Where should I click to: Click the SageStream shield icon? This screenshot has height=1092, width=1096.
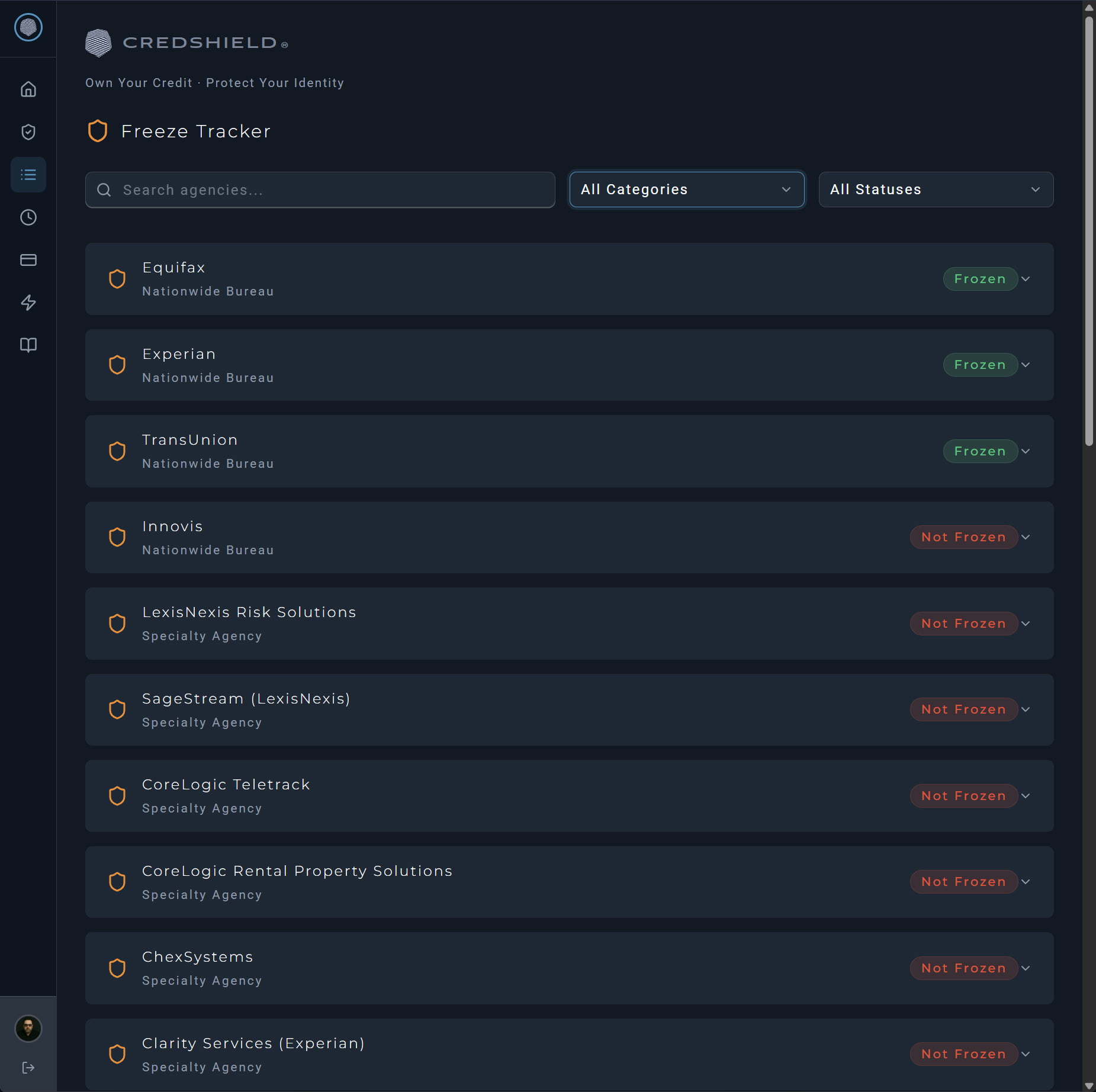(117, 709)
